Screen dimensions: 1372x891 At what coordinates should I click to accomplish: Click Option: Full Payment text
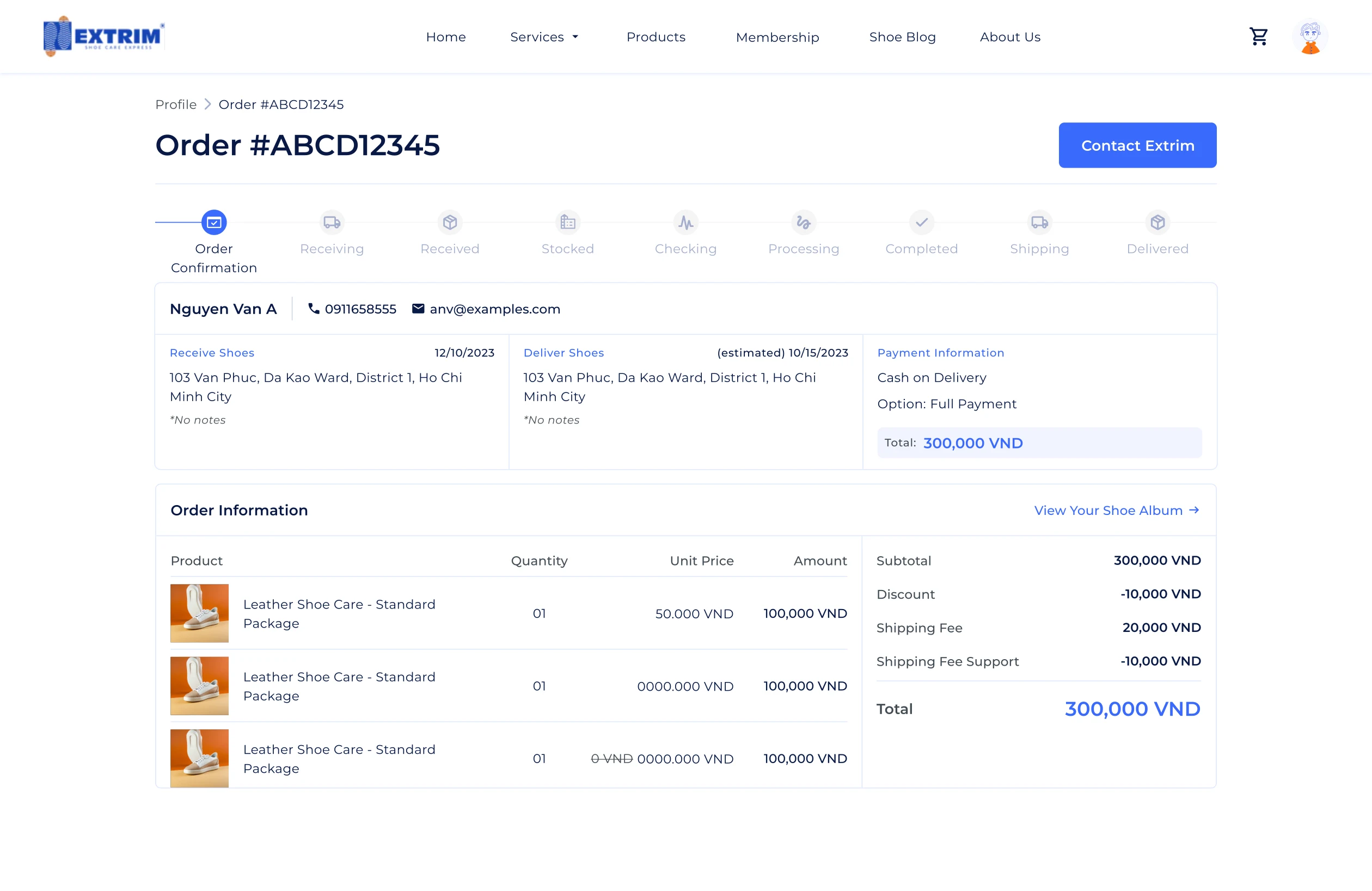[947, 404]
